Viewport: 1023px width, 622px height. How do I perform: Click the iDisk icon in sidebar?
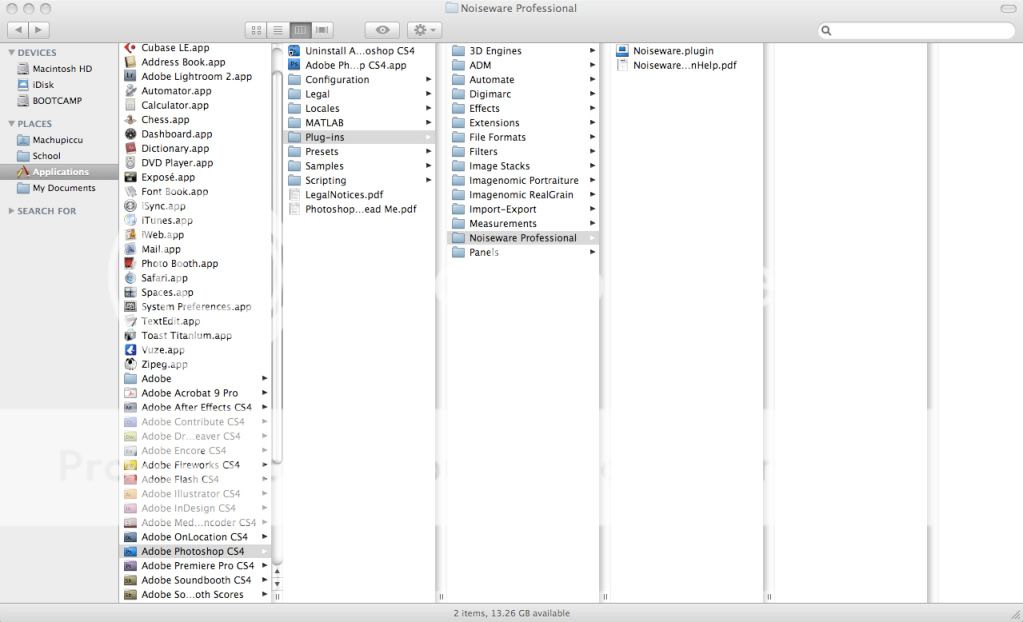tap(23, 85)
